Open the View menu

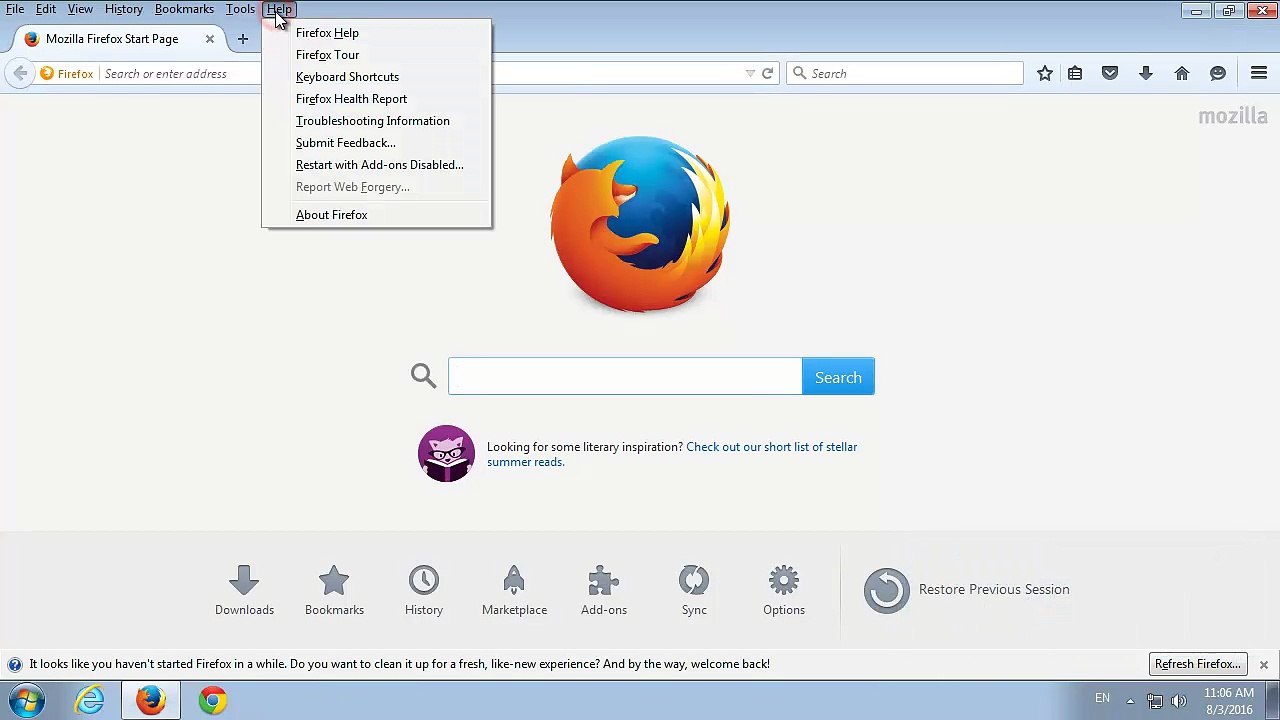[x=80, y=9]
